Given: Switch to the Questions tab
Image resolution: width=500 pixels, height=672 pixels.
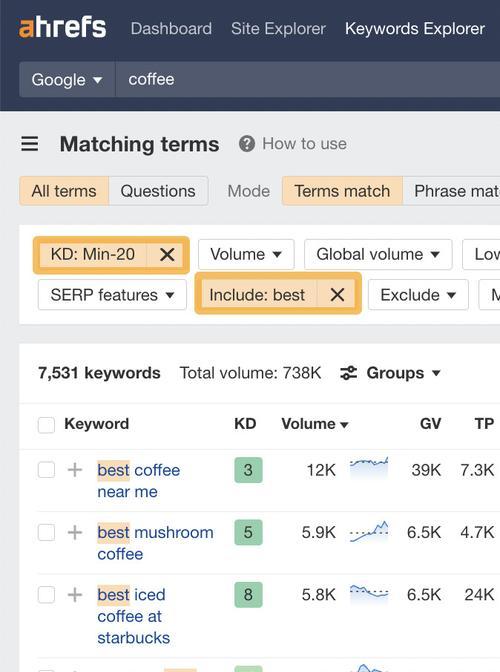Looking at the screenshot, I should coord(158,191).
